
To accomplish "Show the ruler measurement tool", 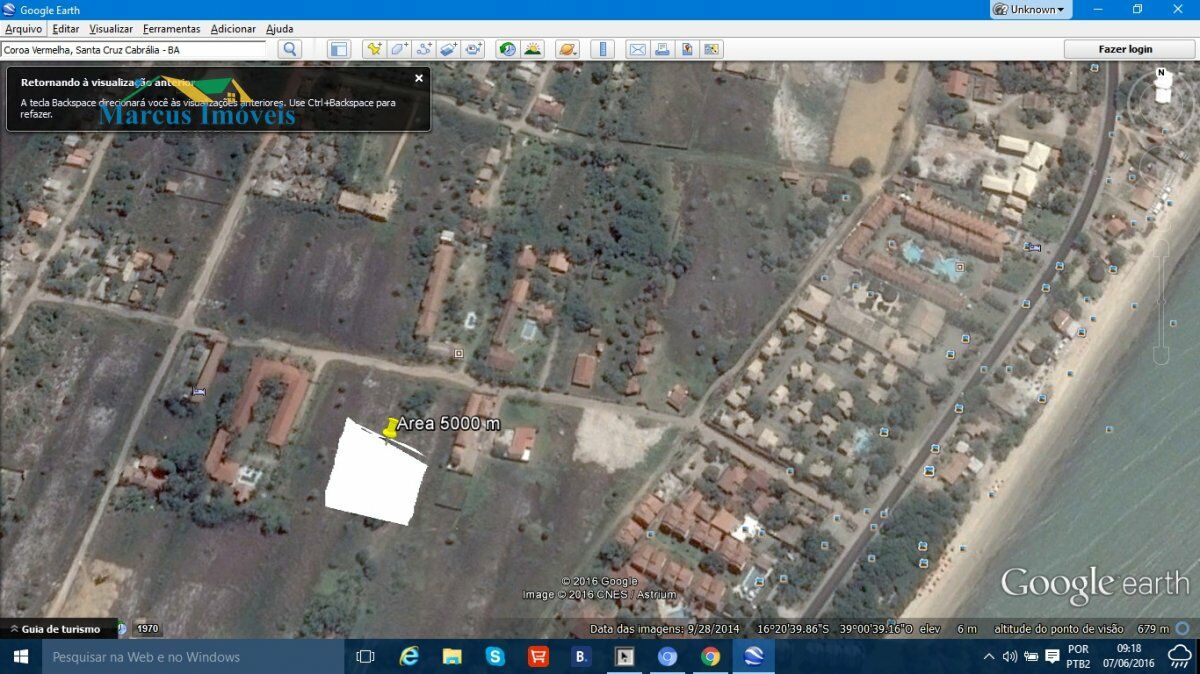I will tap(602, 49).
